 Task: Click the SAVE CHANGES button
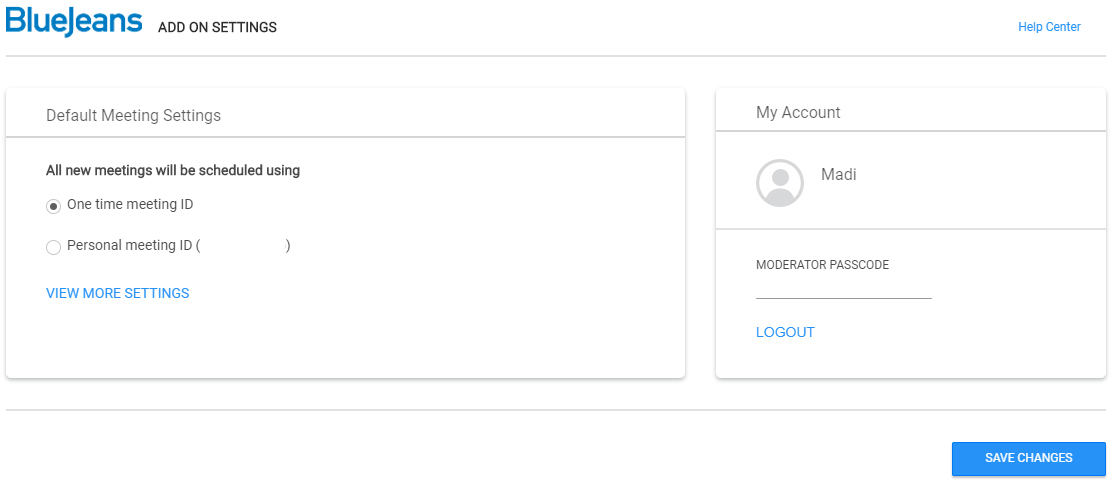tap(1028, 458)
